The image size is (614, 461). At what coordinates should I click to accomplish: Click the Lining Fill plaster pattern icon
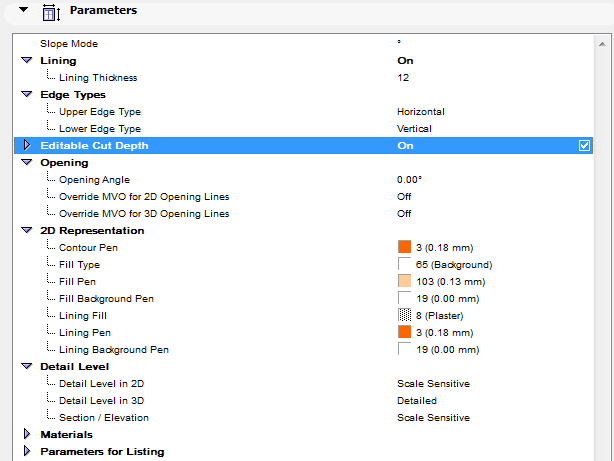pyautogui.click(x=405, y=315)
